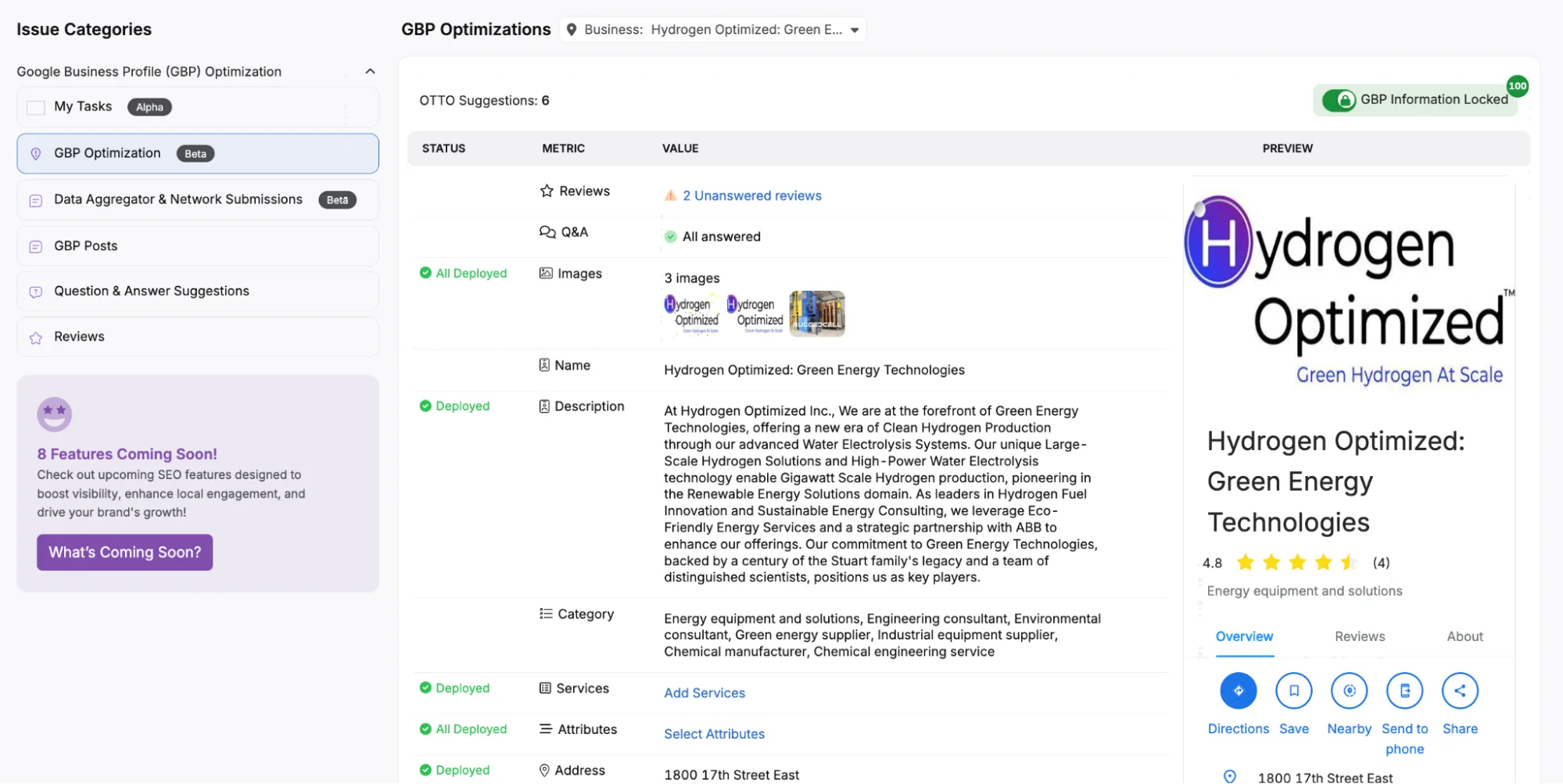
Task: Click the VALUE column header
Action: click(680, 149)
